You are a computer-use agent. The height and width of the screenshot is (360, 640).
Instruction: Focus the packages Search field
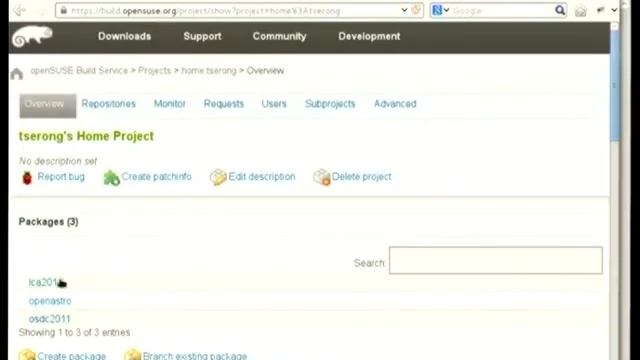[x=496, y=260]
